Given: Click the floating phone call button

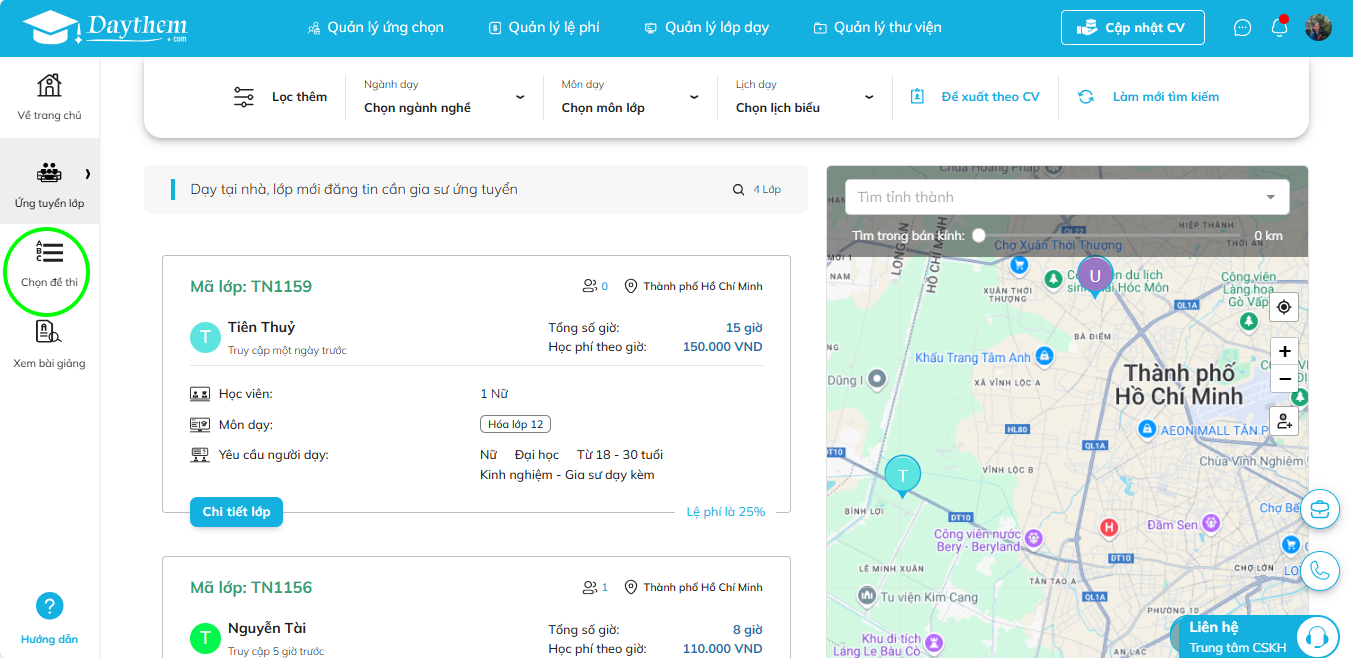Looking at the screenshot, I should 1320,570.
